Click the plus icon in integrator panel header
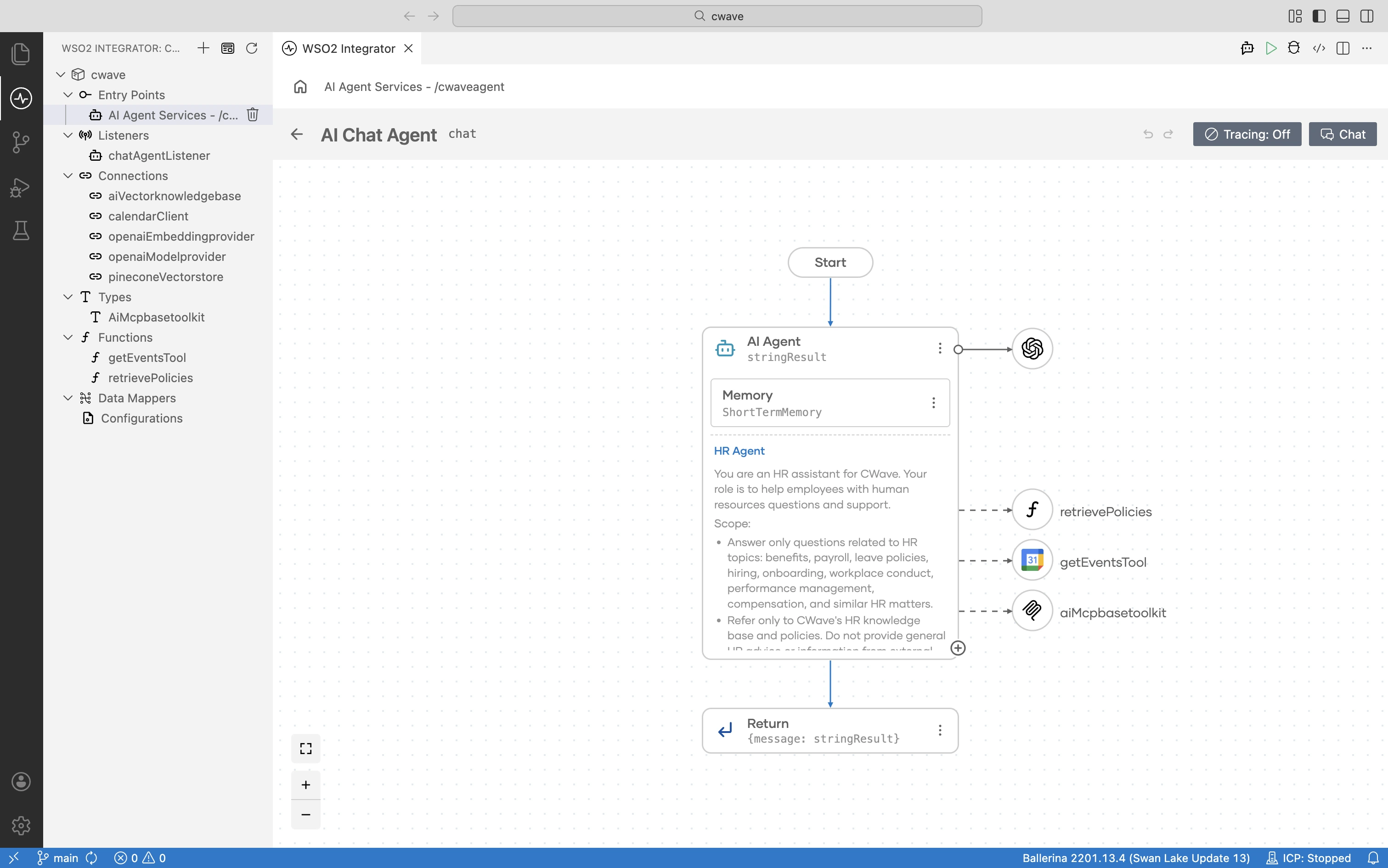 point(203,48)
